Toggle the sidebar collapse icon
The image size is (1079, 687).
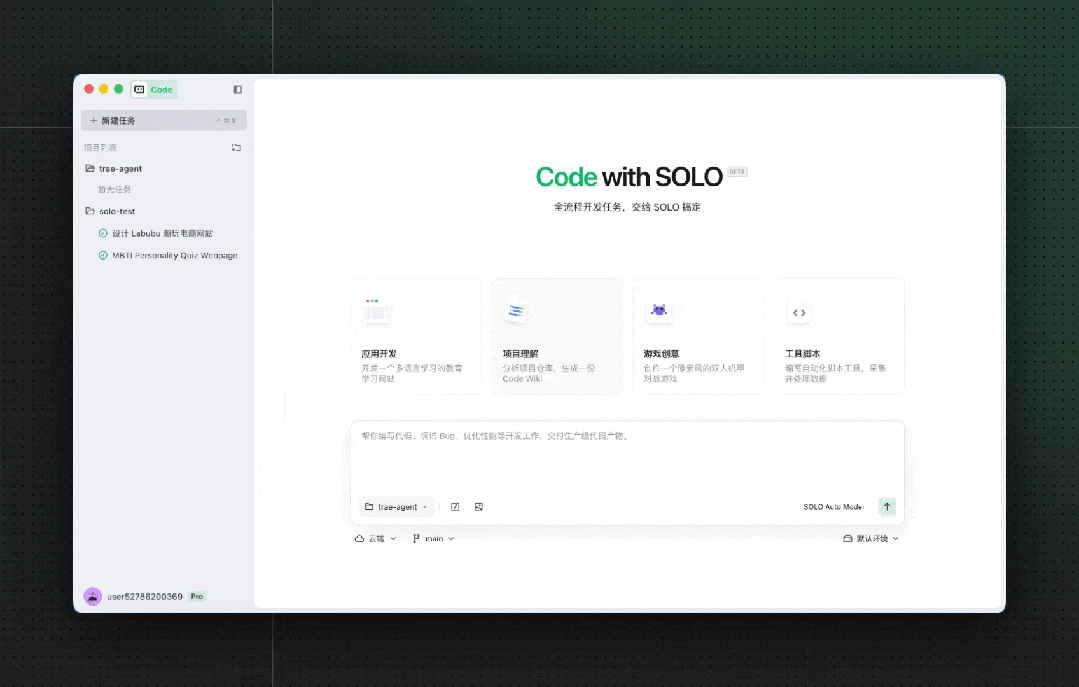[237, 89]
